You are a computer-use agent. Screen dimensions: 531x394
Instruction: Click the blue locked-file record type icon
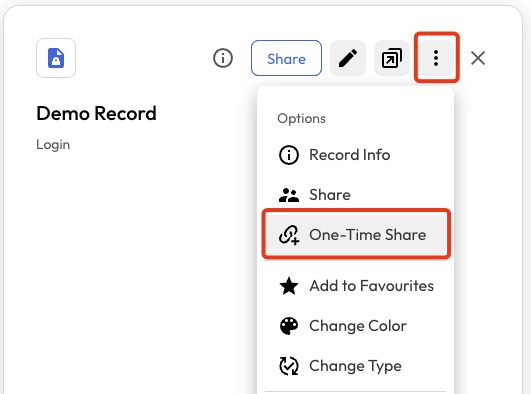pos(56,58)
